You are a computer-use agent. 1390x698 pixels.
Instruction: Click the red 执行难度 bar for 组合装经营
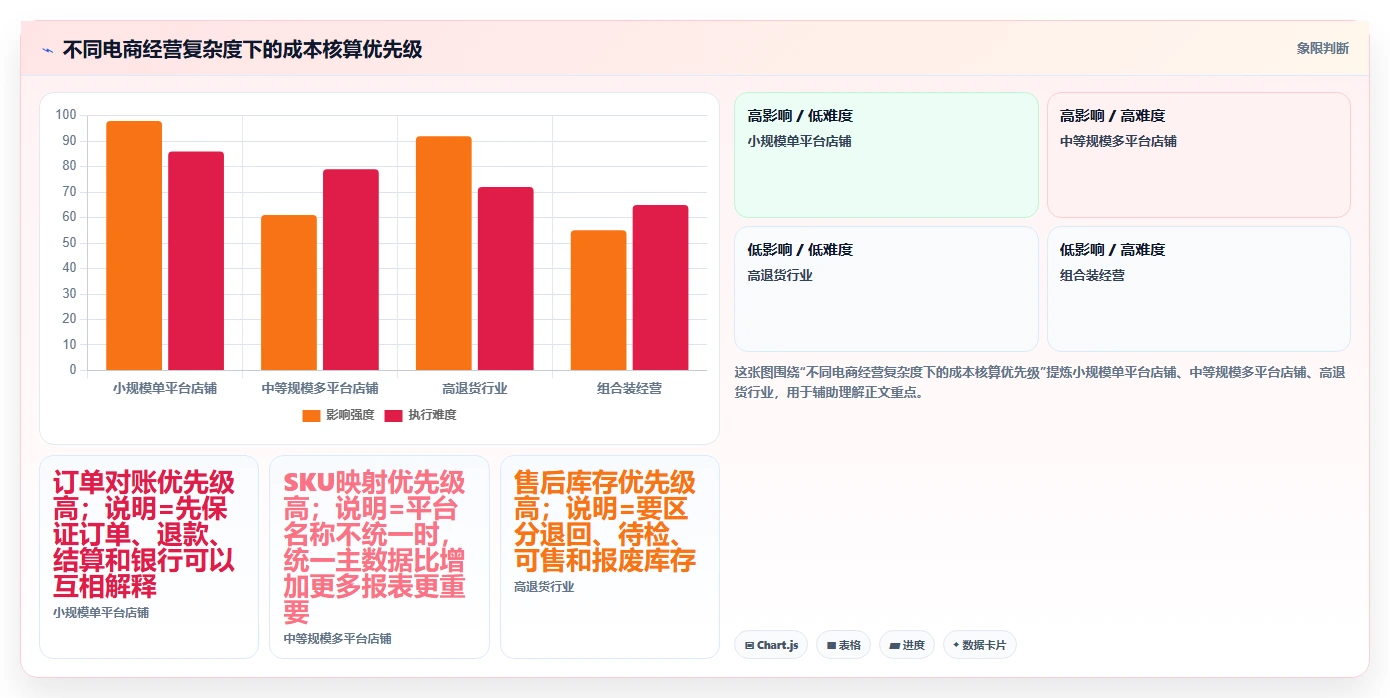[661, 288]
